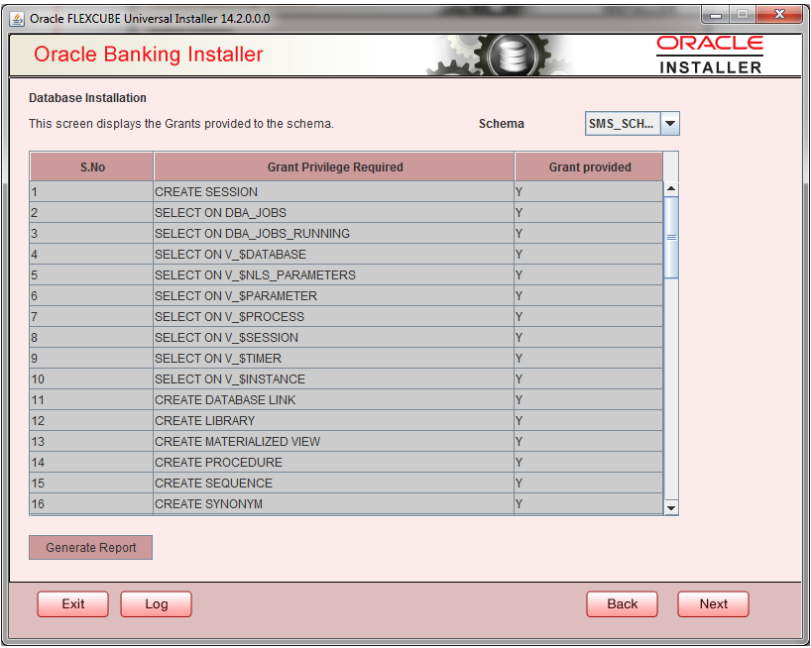Click the Generate Report button

(91, 547)
